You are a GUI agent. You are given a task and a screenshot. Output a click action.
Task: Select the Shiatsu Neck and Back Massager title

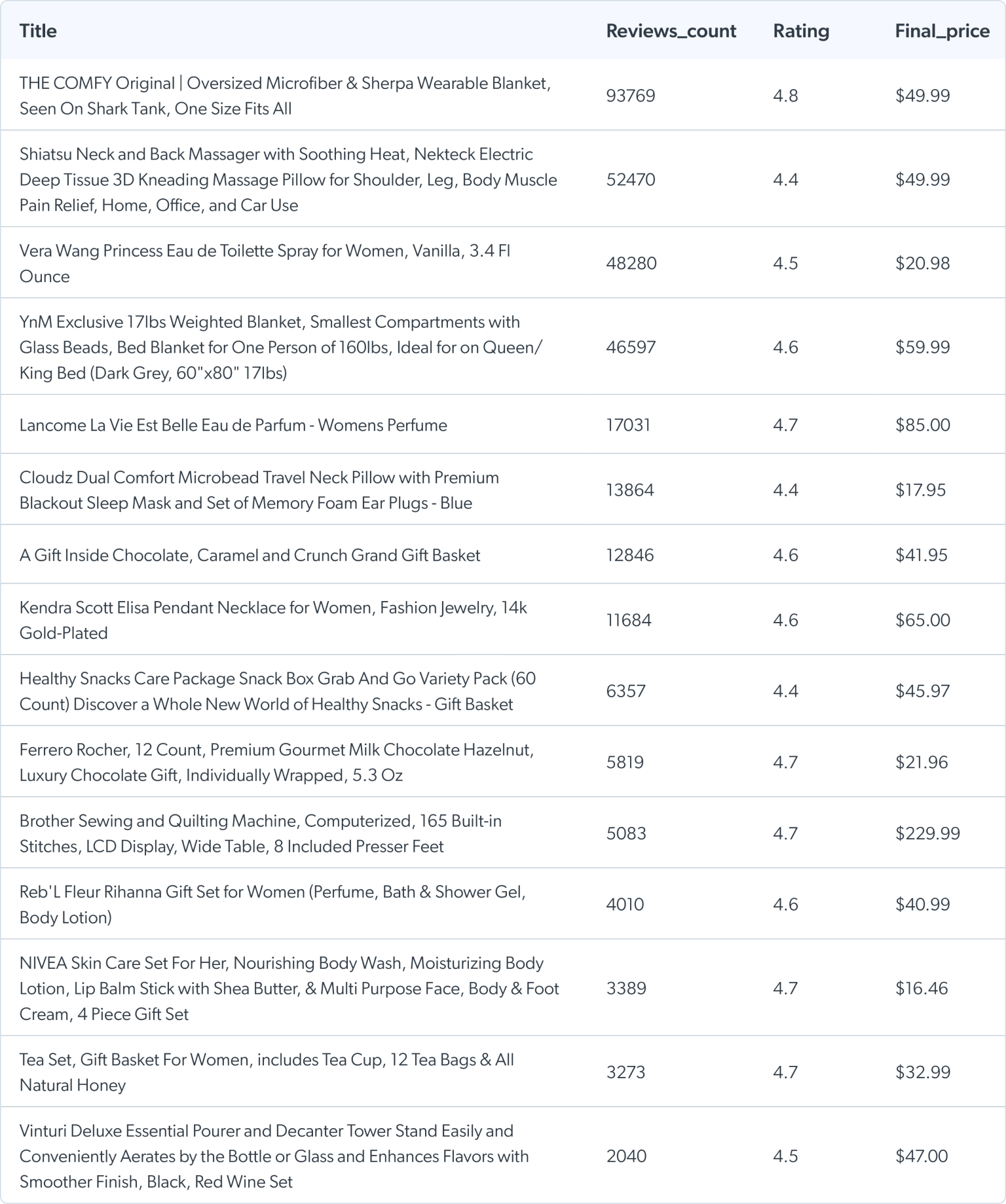(x=288, y=179)
